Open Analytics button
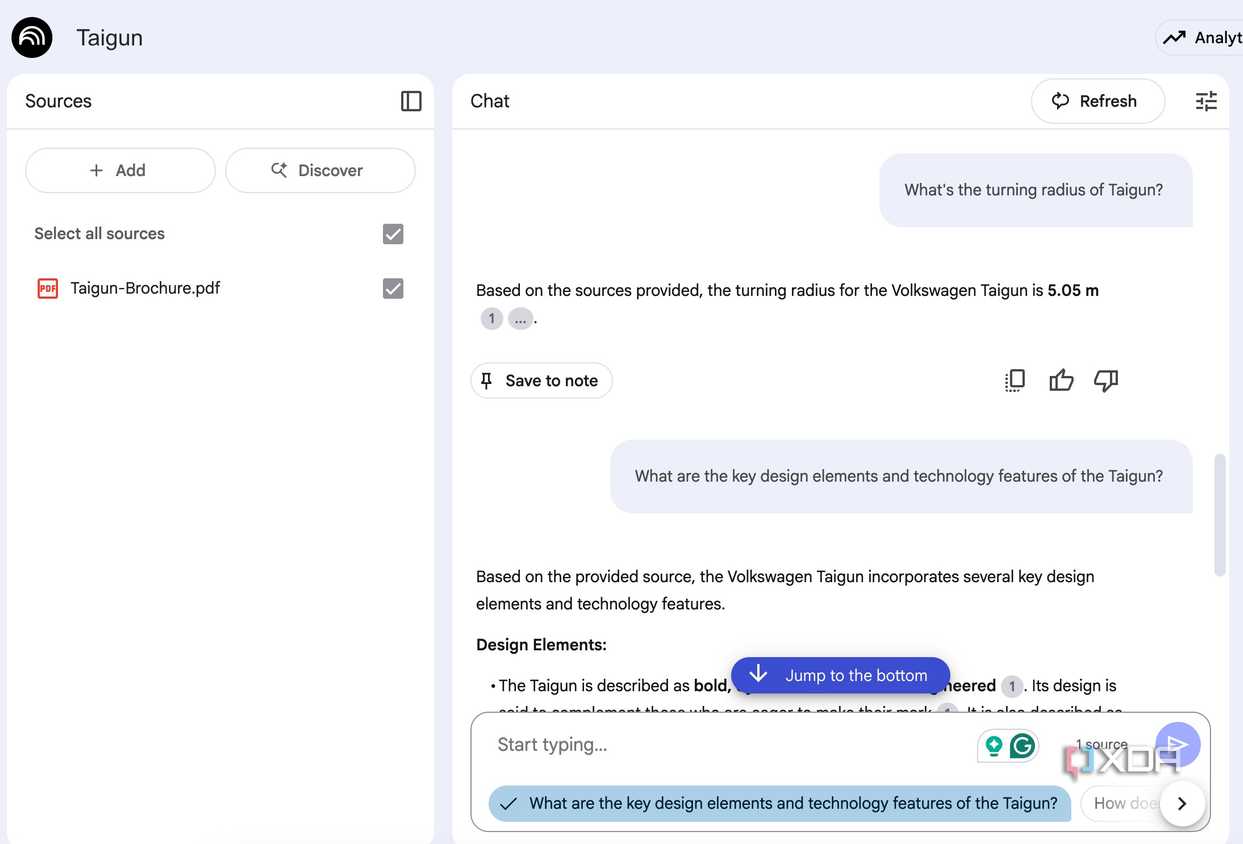This screenshot has height=844, width=1243. click(x=1200, y=38)
